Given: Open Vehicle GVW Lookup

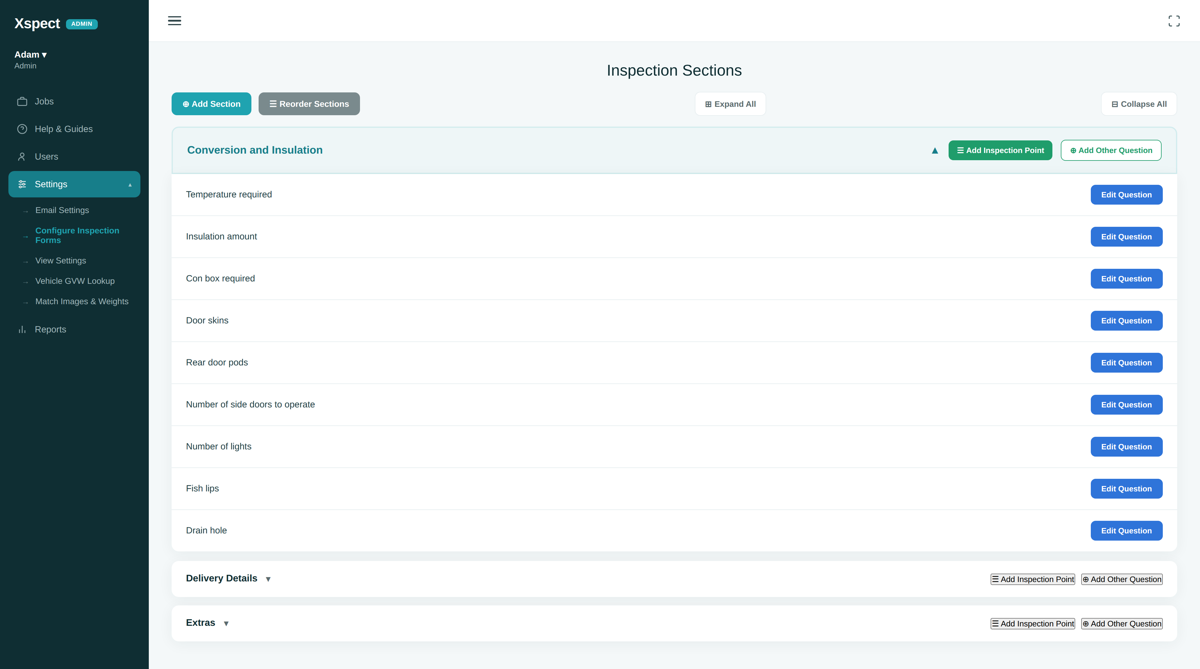Looking at the screenshot, I should pos(75,281).
